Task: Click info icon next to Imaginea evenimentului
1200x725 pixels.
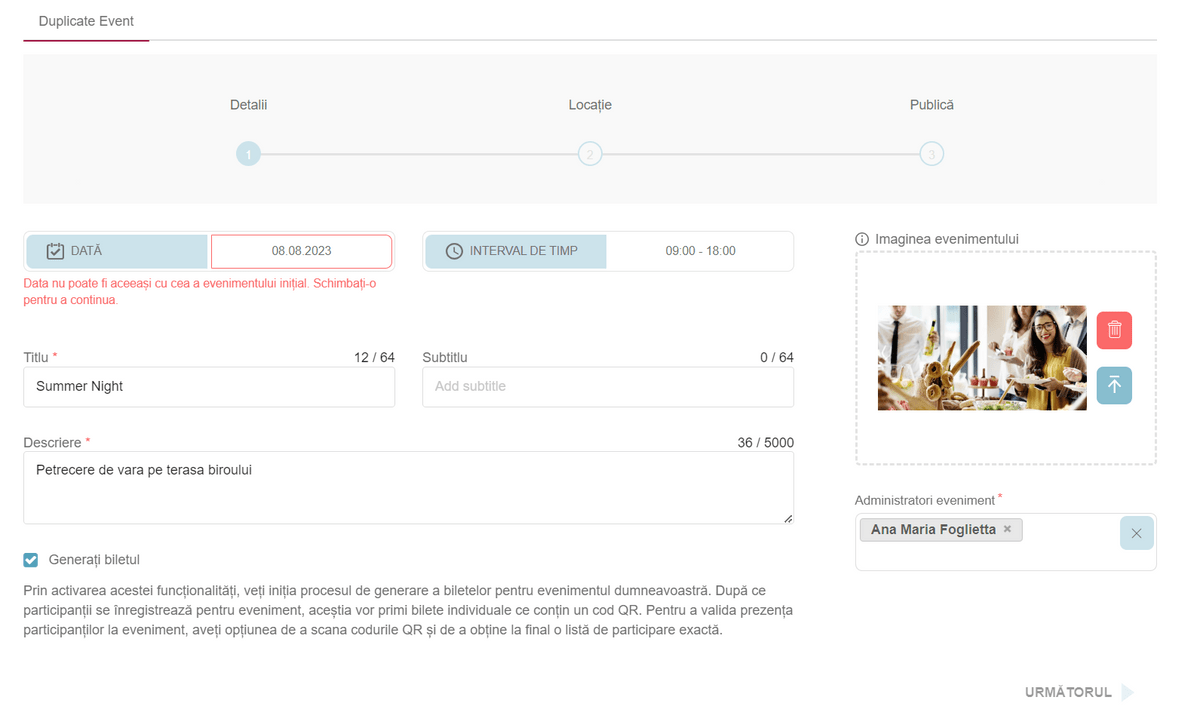Action: 862,240
